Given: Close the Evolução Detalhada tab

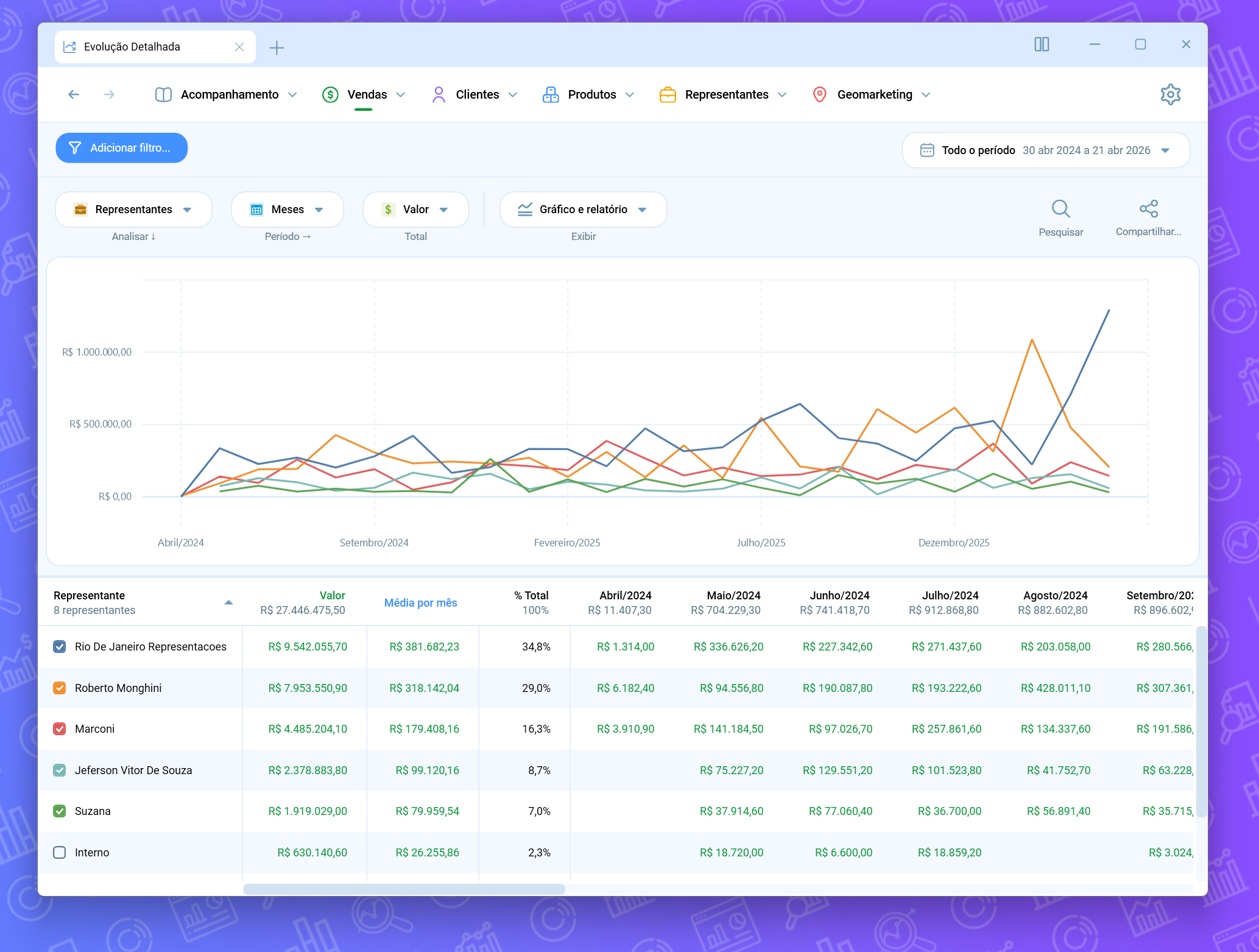Looking at the screenshot, I should pyautogui.click(x=239, y=47).
